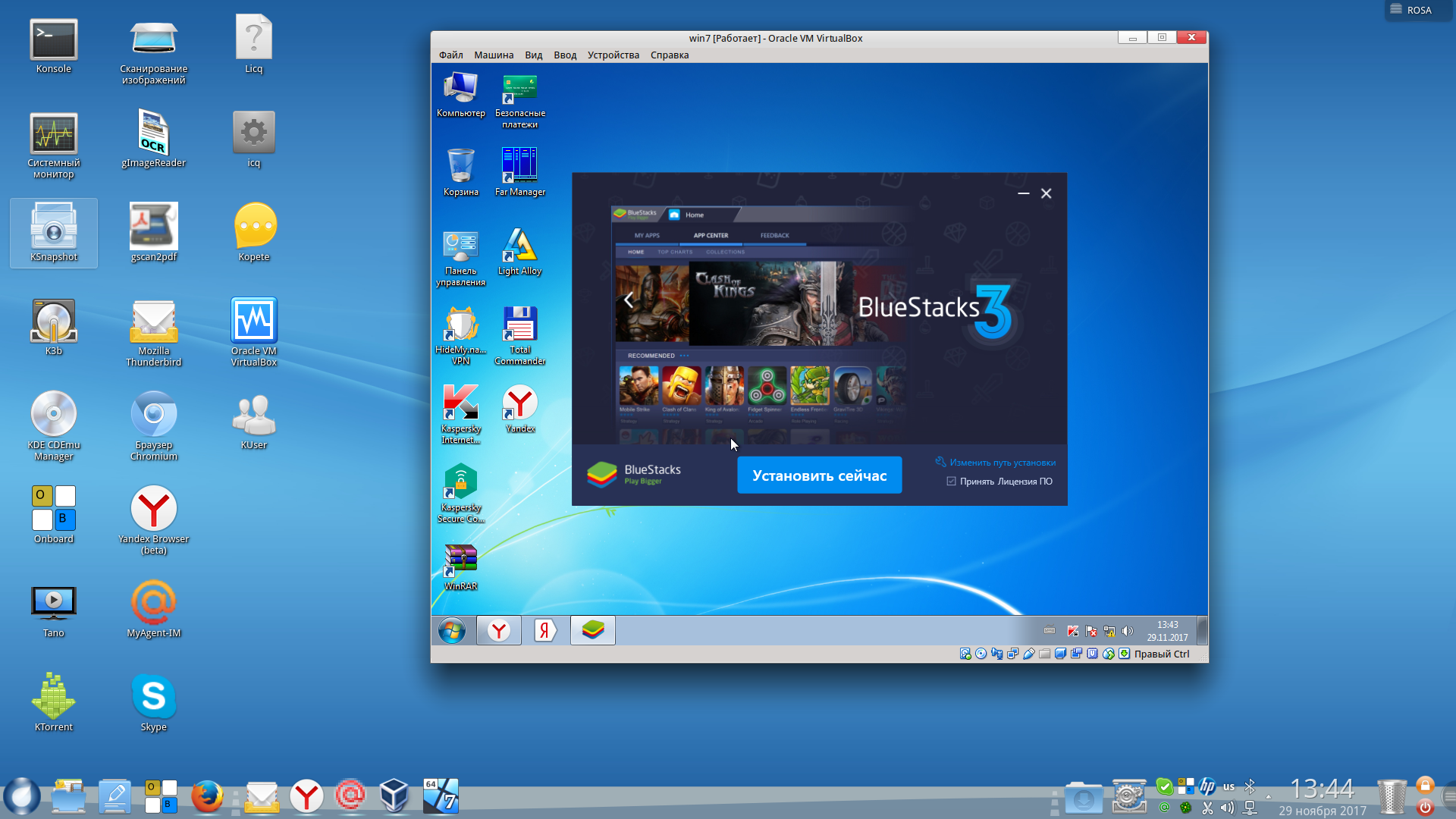Open the Изменить путь установки link
This screenshot has width=1456, height=819.
point(1002,463)
